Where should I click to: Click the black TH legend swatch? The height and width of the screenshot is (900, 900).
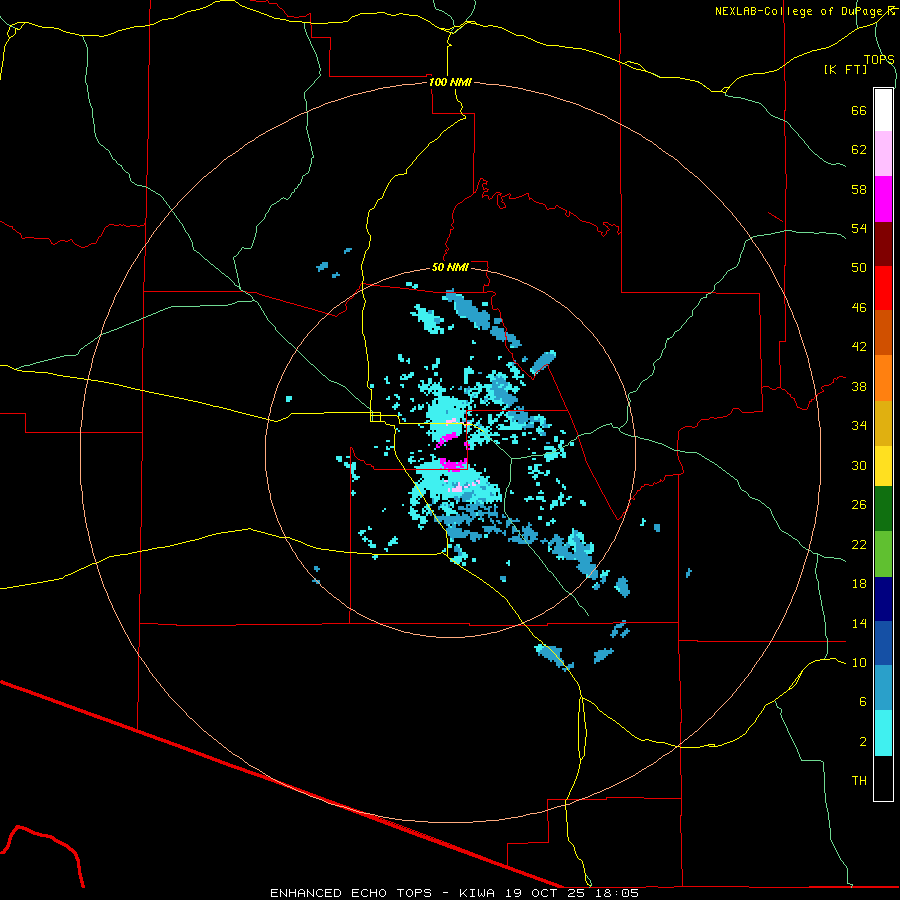point(883,777)
